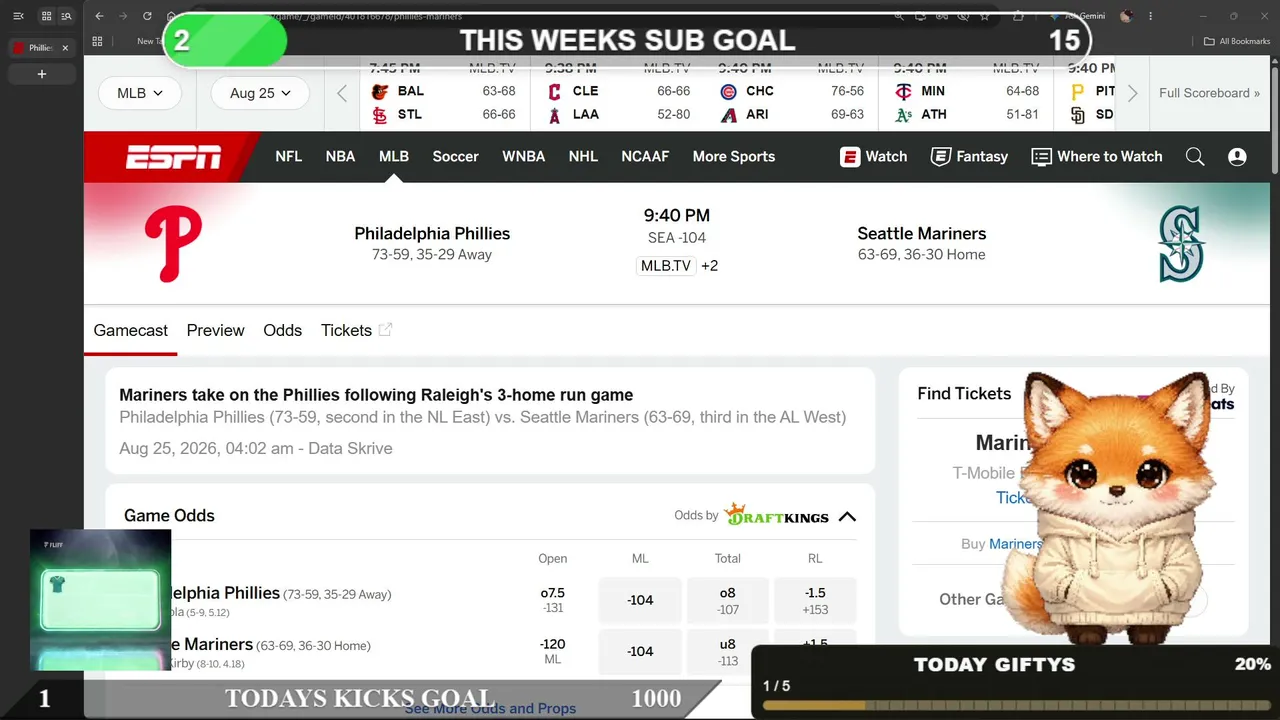1280x720 pixels.
Task: Click the ESPN logo in red banner
Action: 173,157
